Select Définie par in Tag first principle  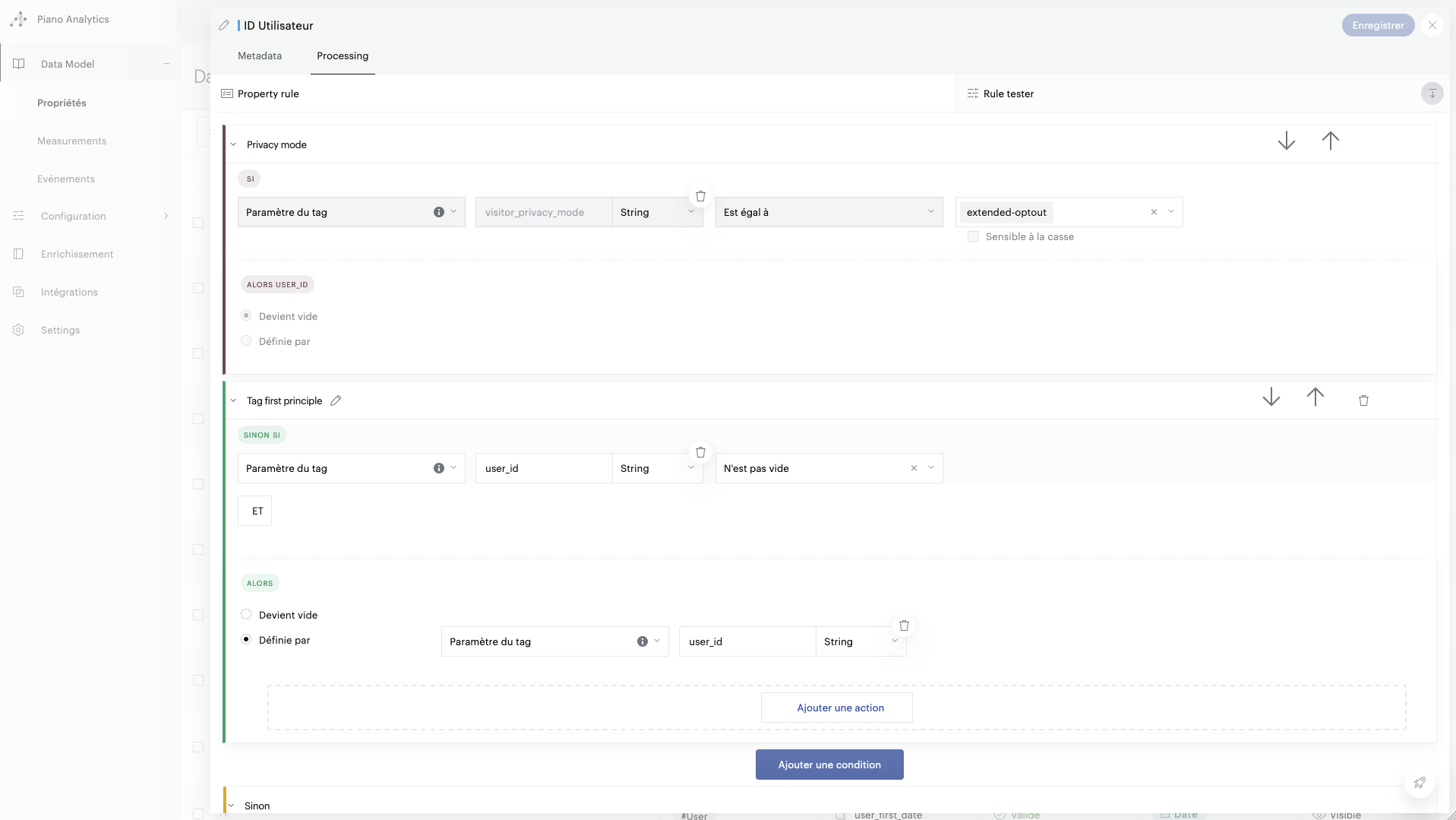tap(246, 640)
